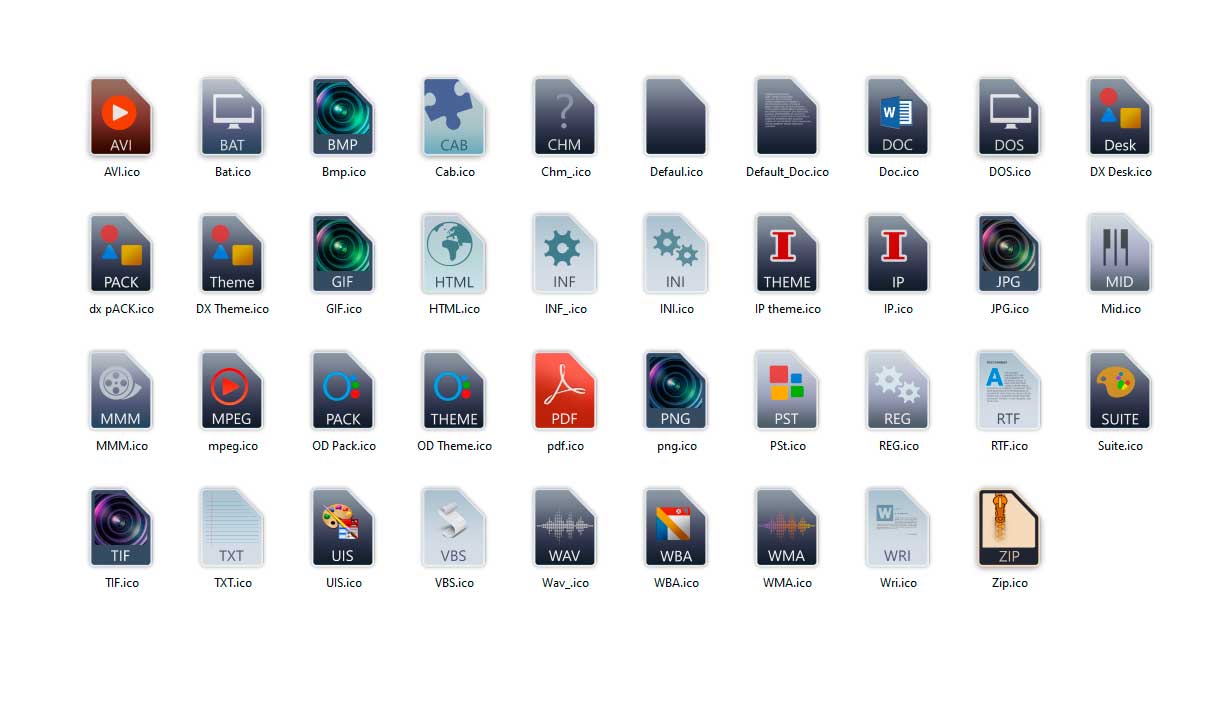Select the DOS.ico monitor icon
The height and width of the screenshot is (720, 1230).
coord(1009,117)
